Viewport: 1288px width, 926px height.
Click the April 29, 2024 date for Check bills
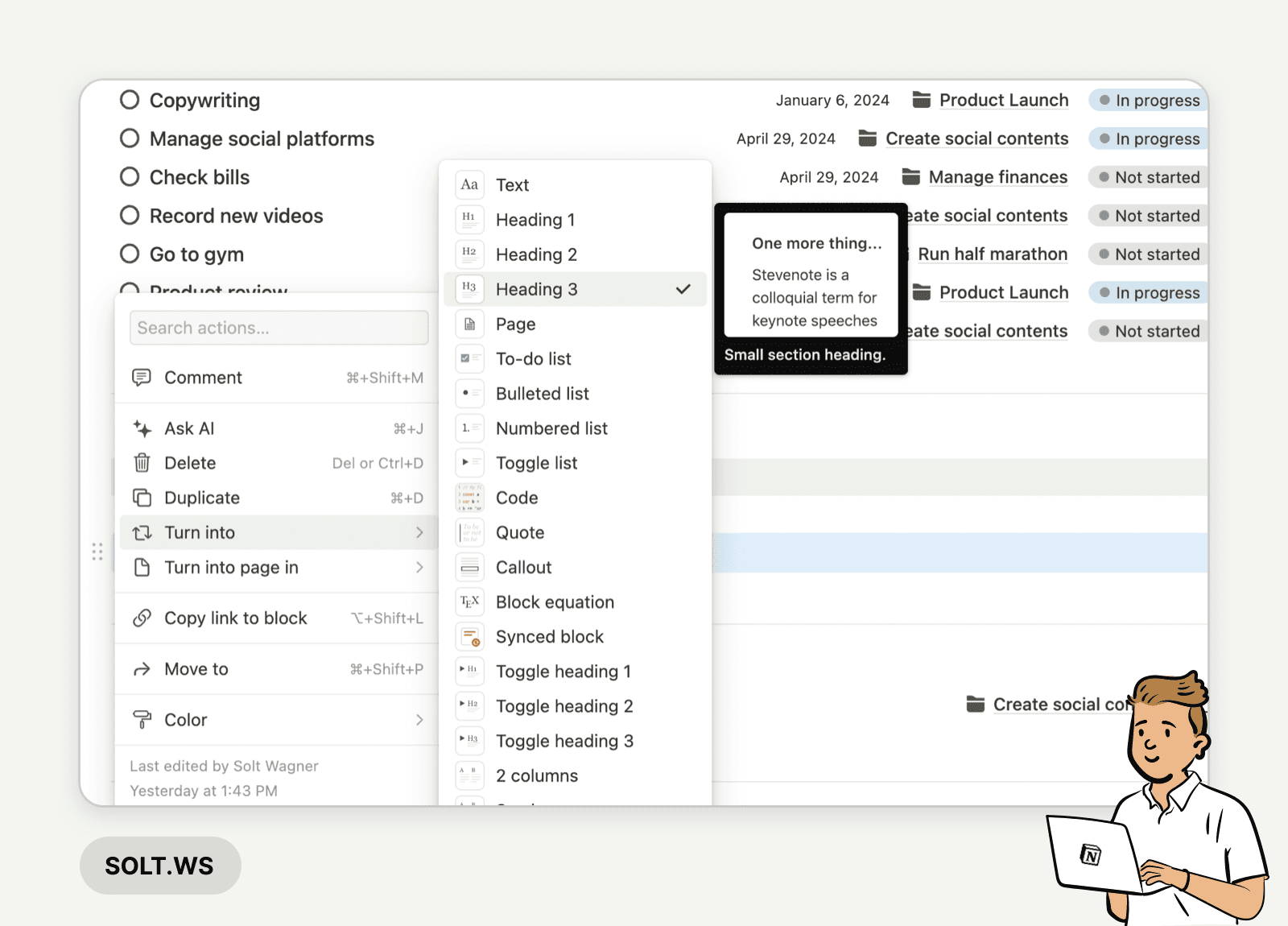tap(829, 177)
